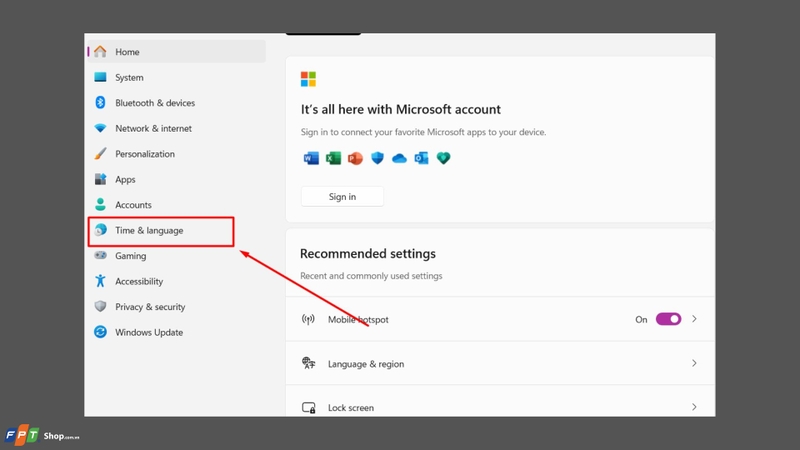
Task: Click the Recommended settings heading
Action: tap(368, 254)
